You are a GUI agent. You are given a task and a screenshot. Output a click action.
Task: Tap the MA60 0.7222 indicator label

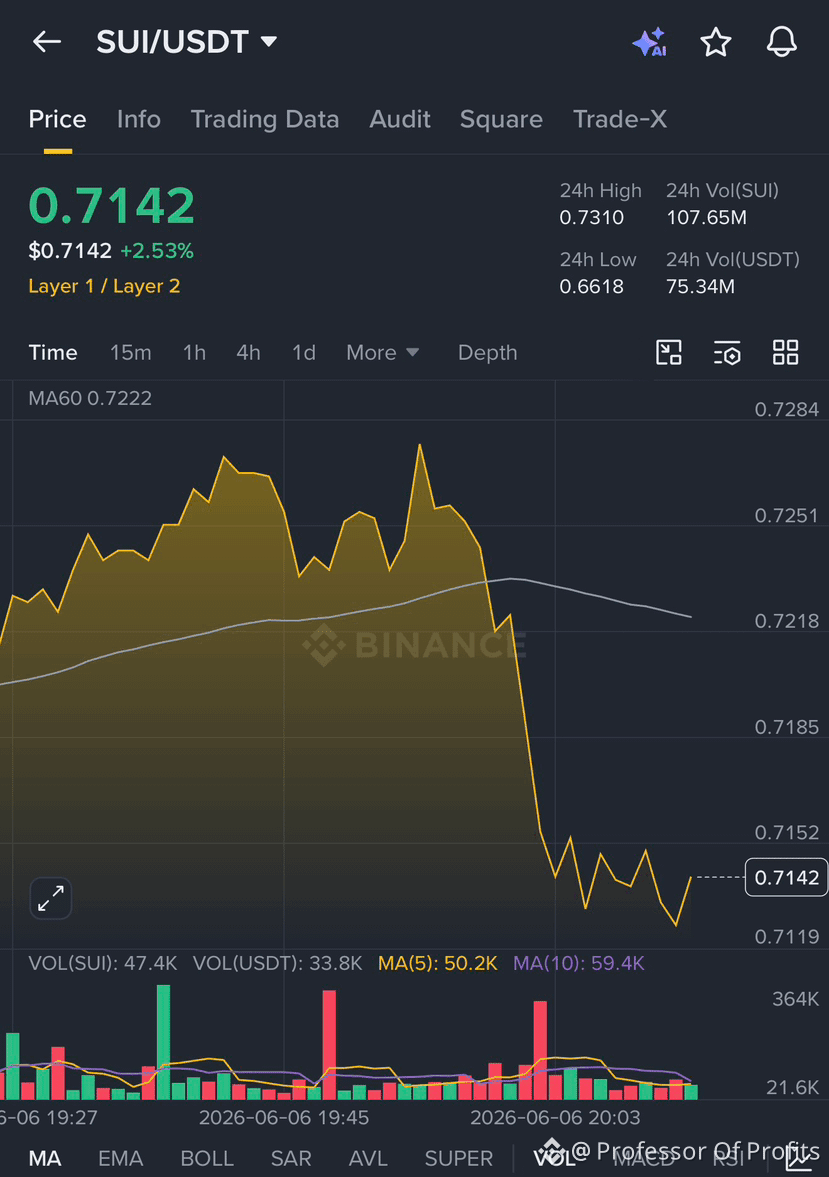click(x=90, y=398)
